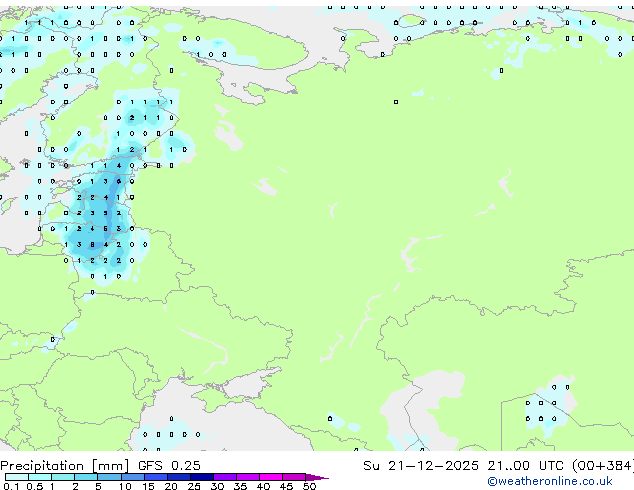634x490 pixels.
Task: Click the purple over-50 arrow tip of legend
Action: [x=317, y=477]
